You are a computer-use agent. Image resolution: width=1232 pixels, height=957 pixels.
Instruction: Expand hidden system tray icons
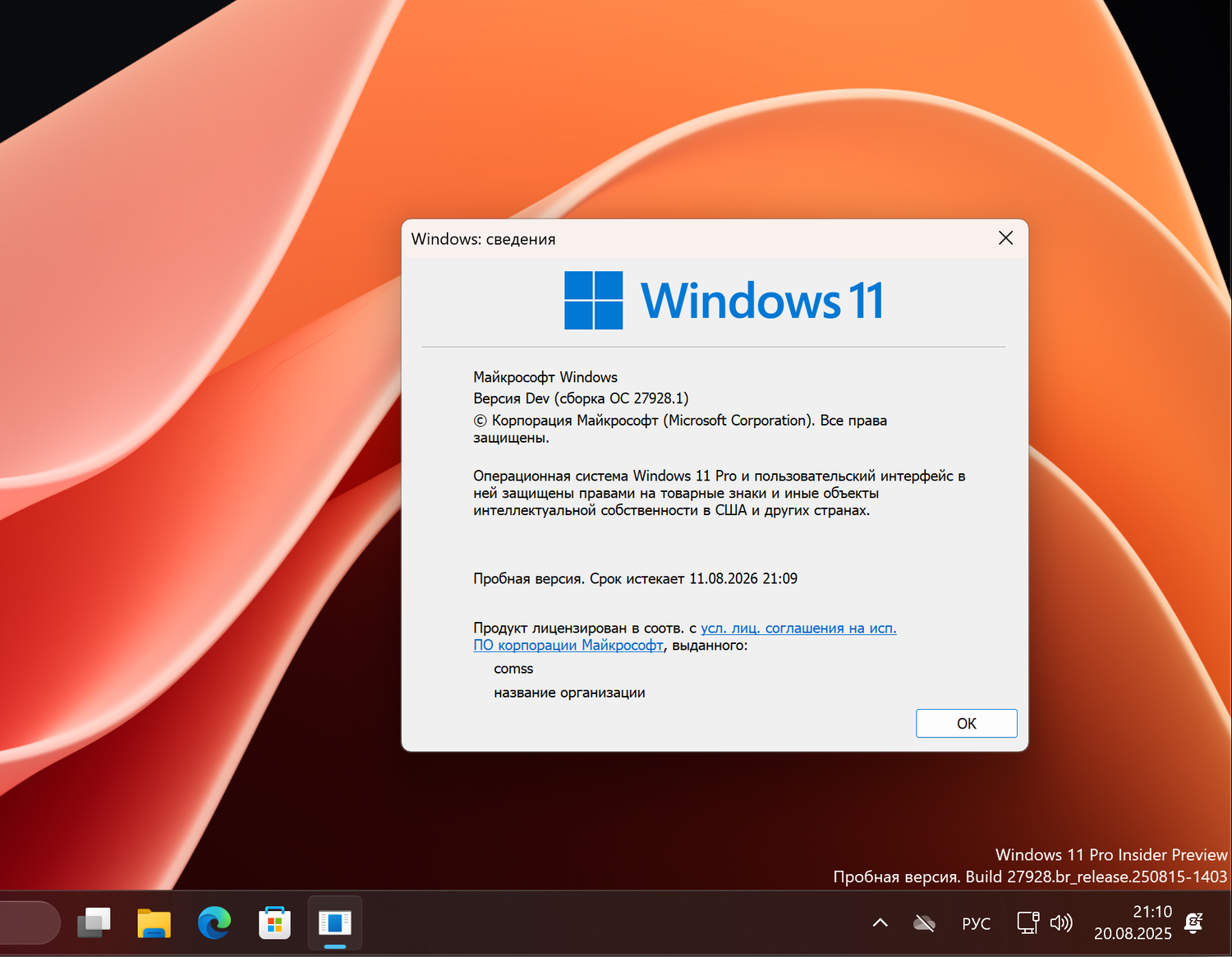880,922
